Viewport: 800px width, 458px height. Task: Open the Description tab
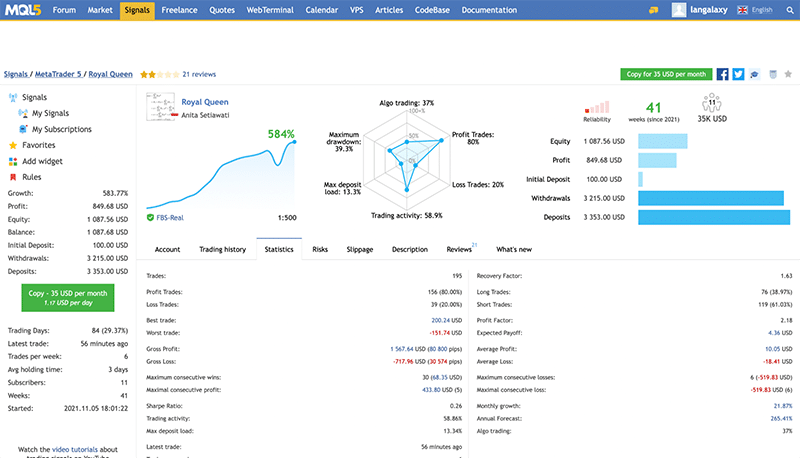coord(410,249)
